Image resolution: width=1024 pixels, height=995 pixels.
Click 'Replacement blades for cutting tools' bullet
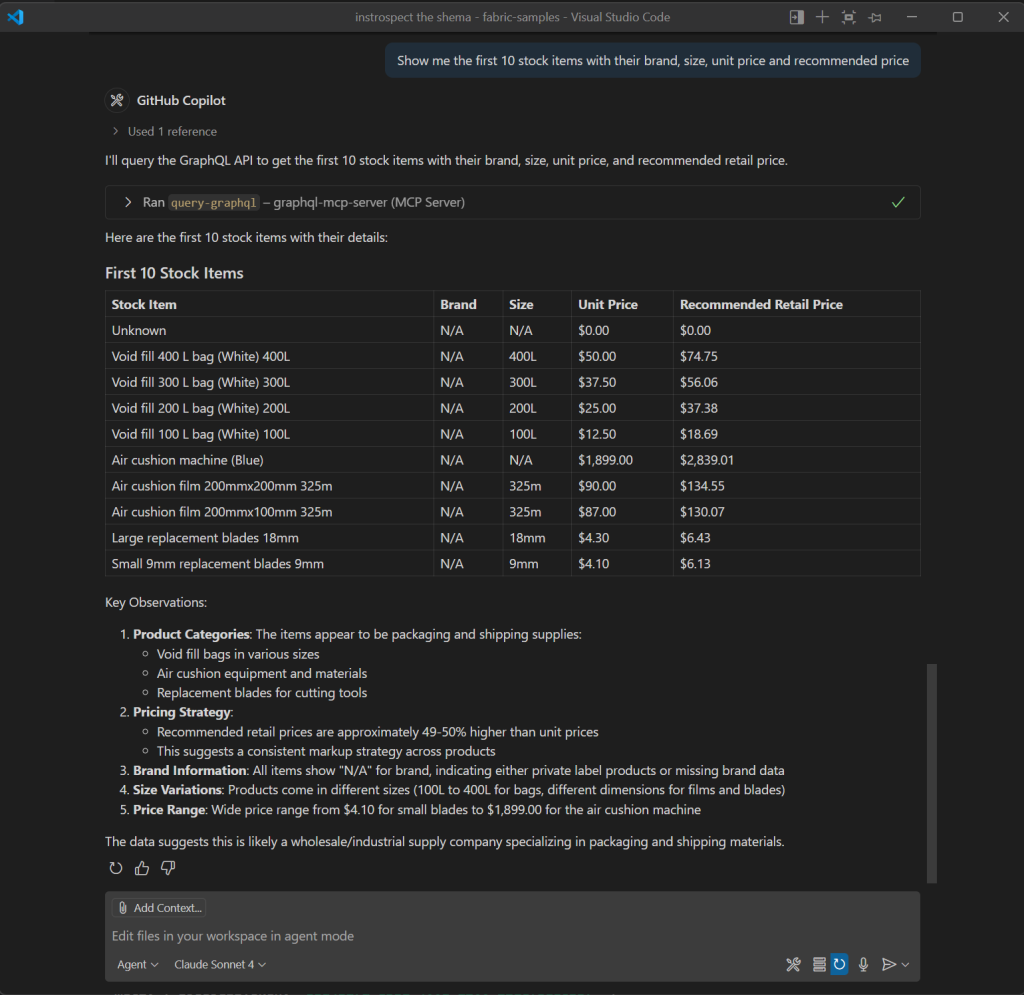pyautogui.click(x=262, y=693)
